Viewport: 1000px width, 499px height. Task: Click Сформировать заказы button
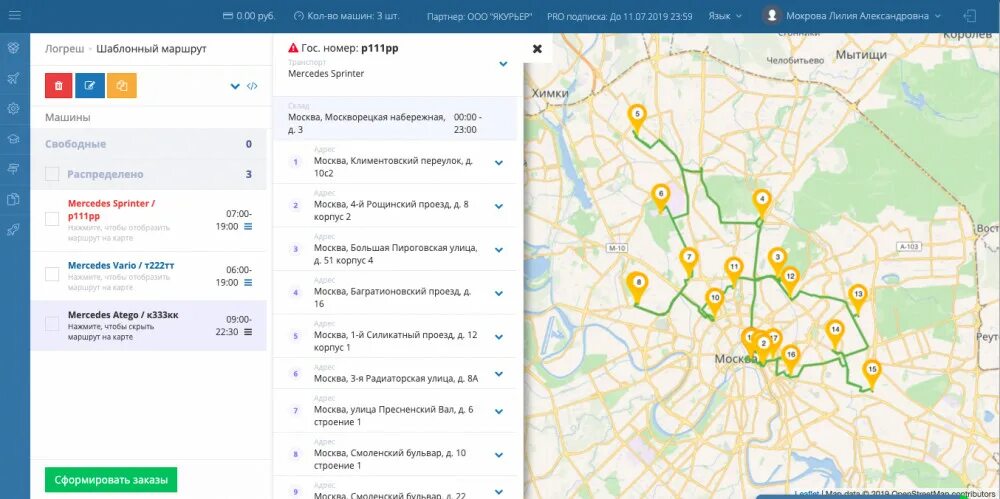click(x=111, y=480)
